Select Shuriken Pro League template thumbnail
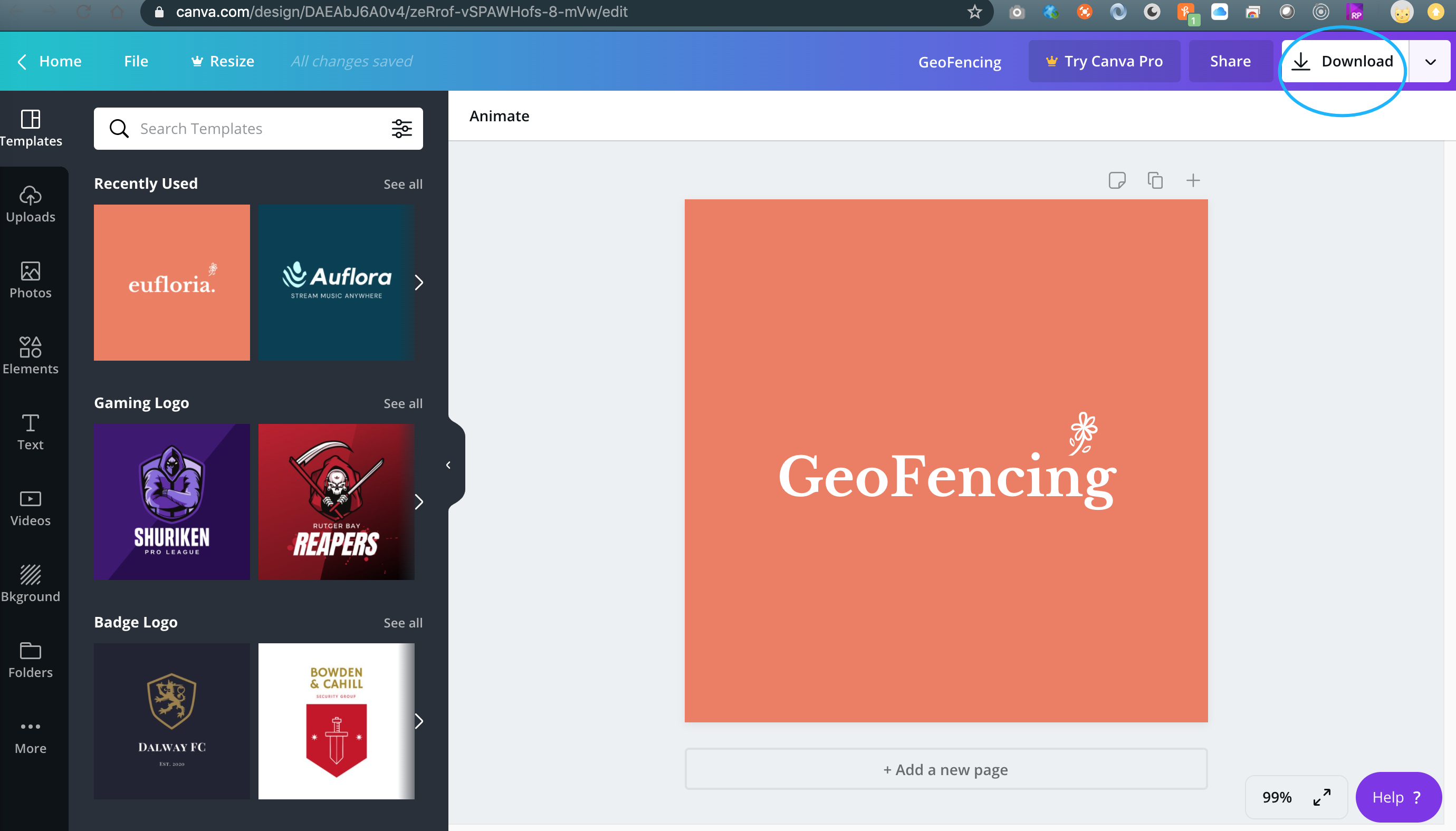Screen dimensions: 1456x831 point(171,501)
